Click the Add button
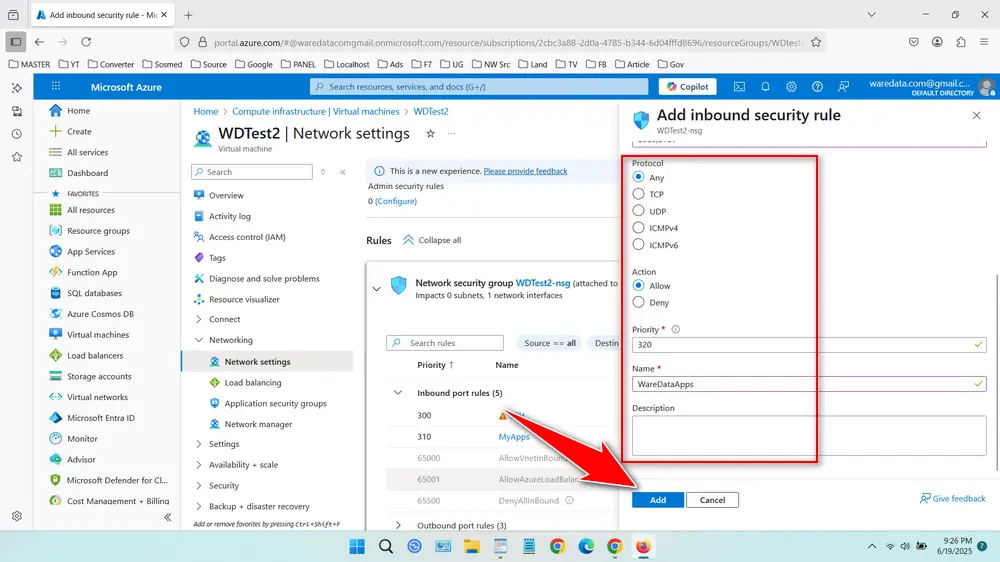 658,500
